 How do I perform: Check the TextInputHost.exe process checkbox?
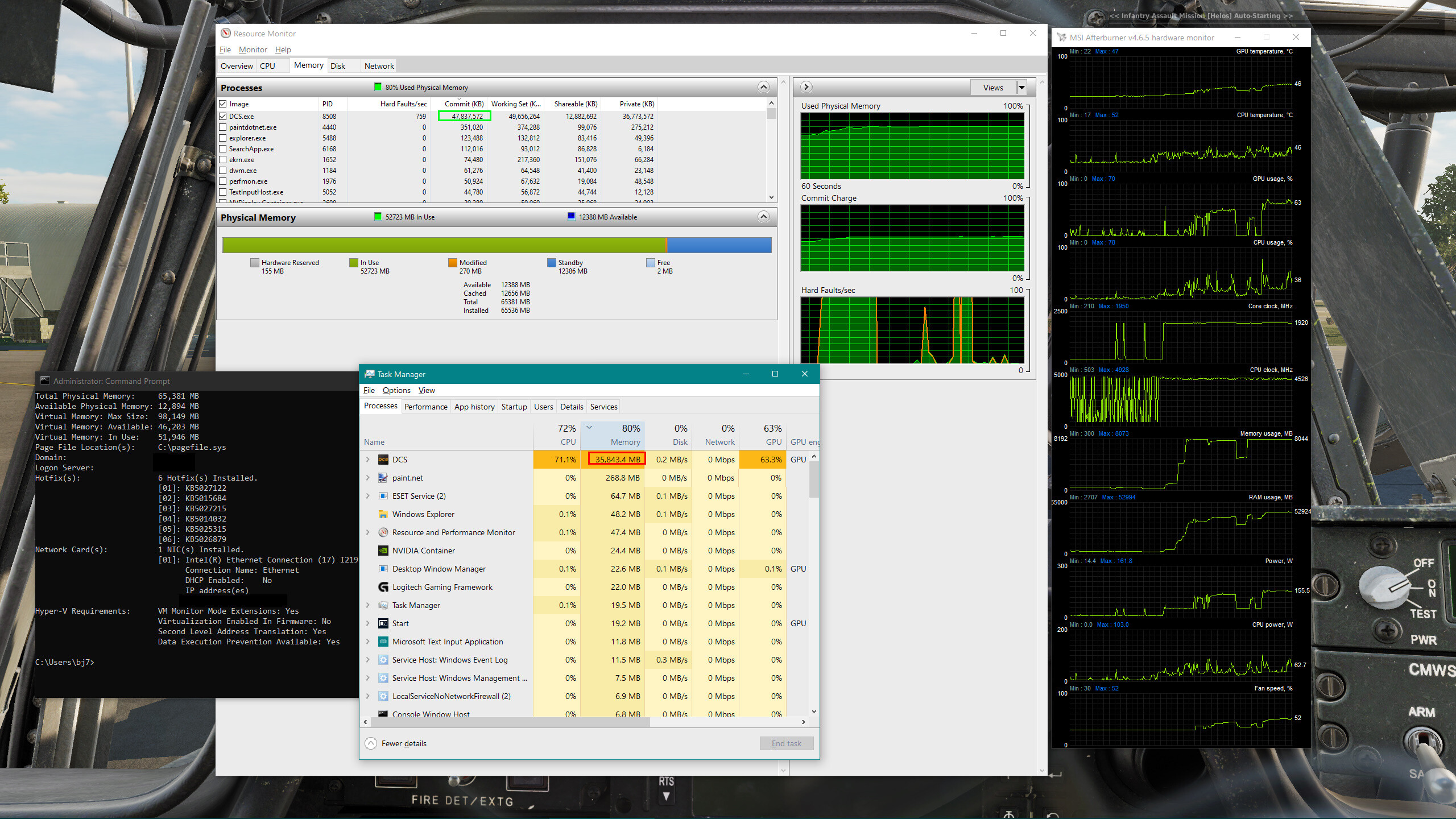tap(223, 192)
